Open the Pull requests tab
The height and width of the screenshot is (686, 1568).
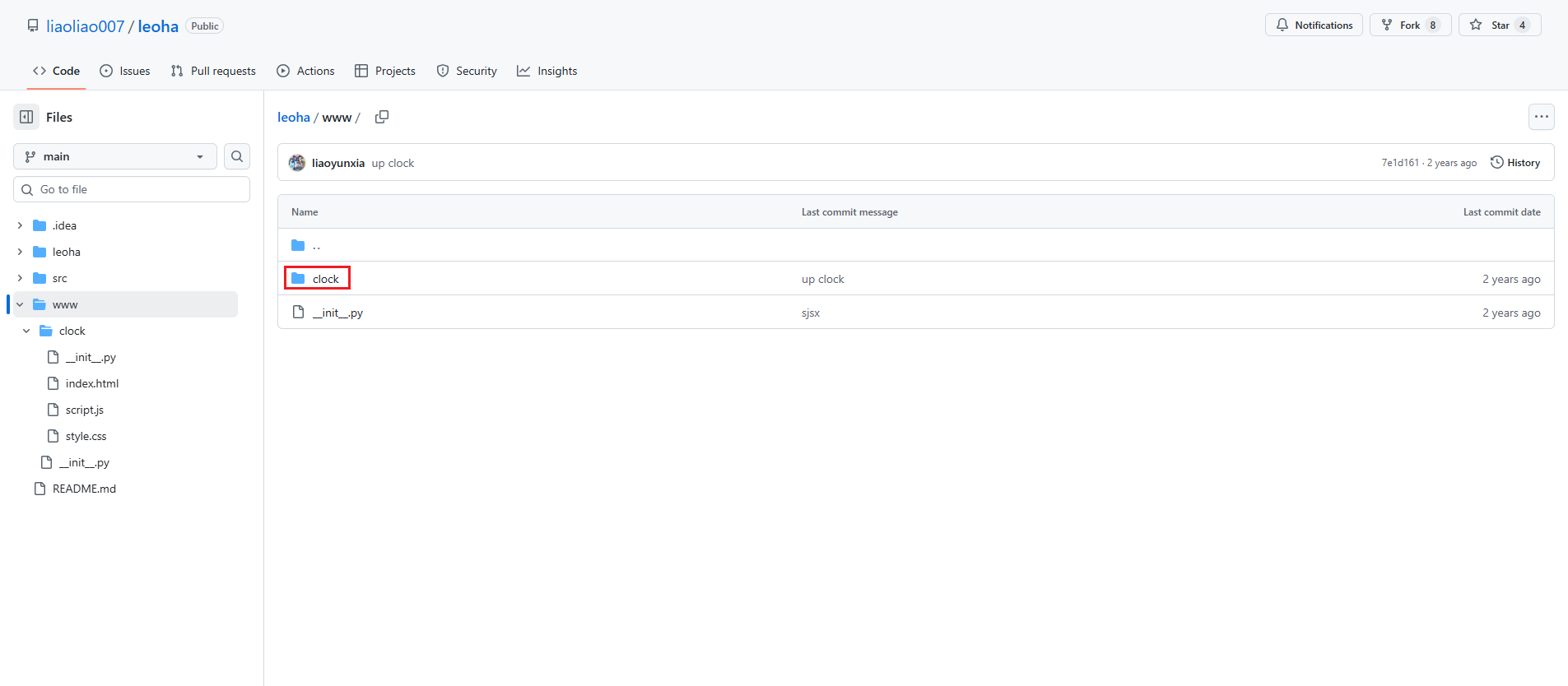[x=213, y=71]
